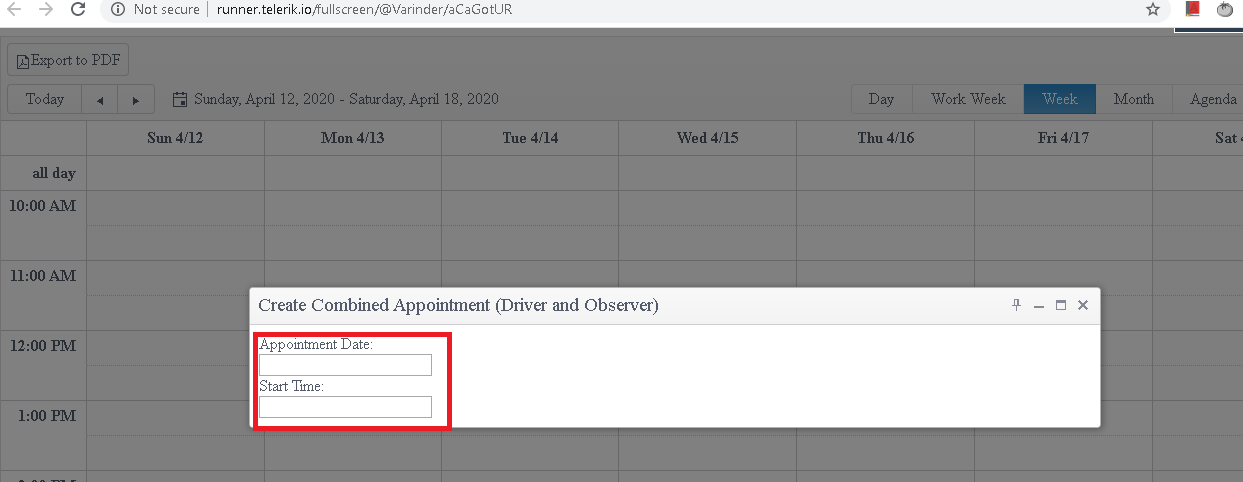Switch to the Day view
This screenshot has height=482, width=1243.
[881, 99]
